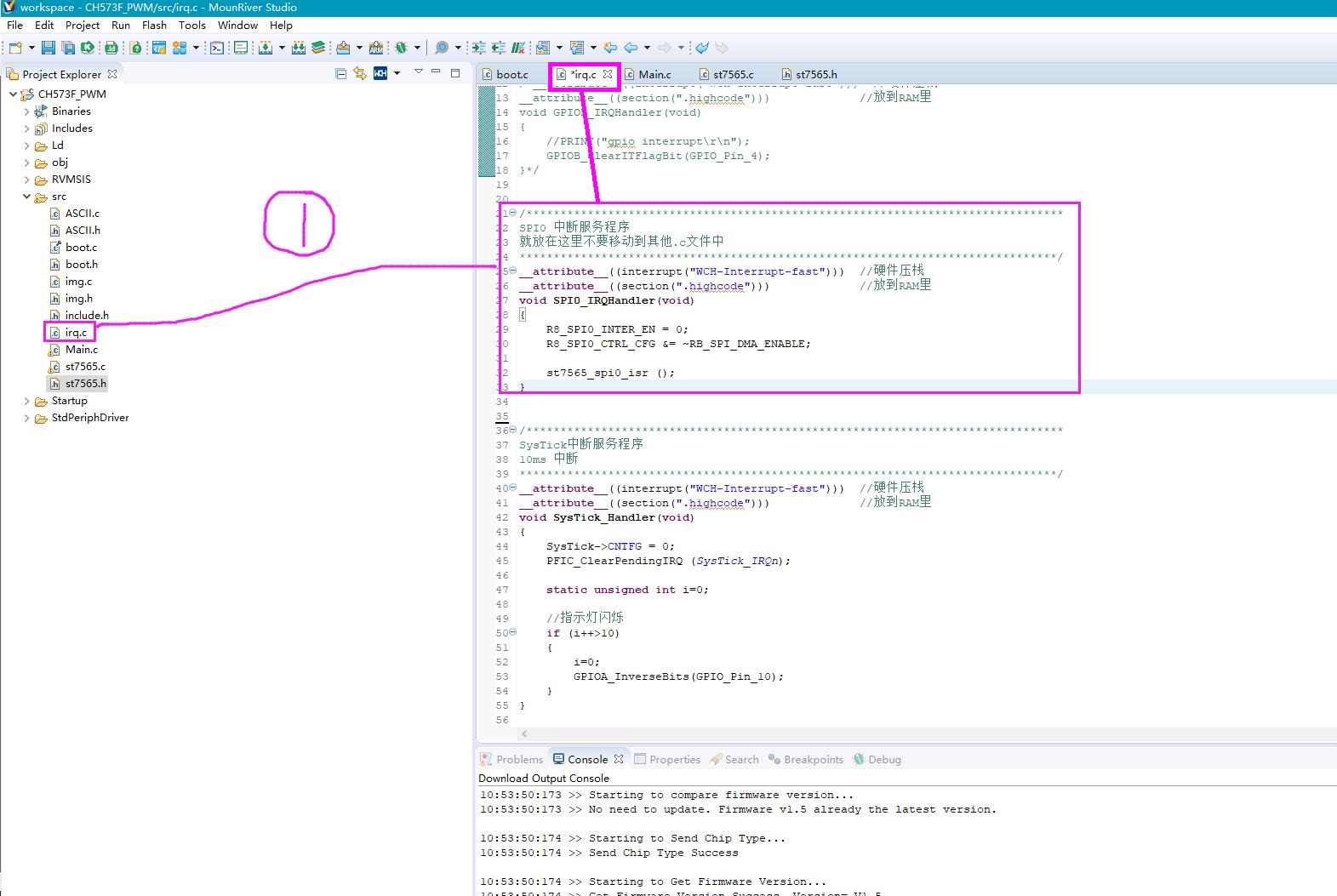The height and width of the screenshot is (896, 1337).
Task: Open the Project menu
Action: (82, 25)
